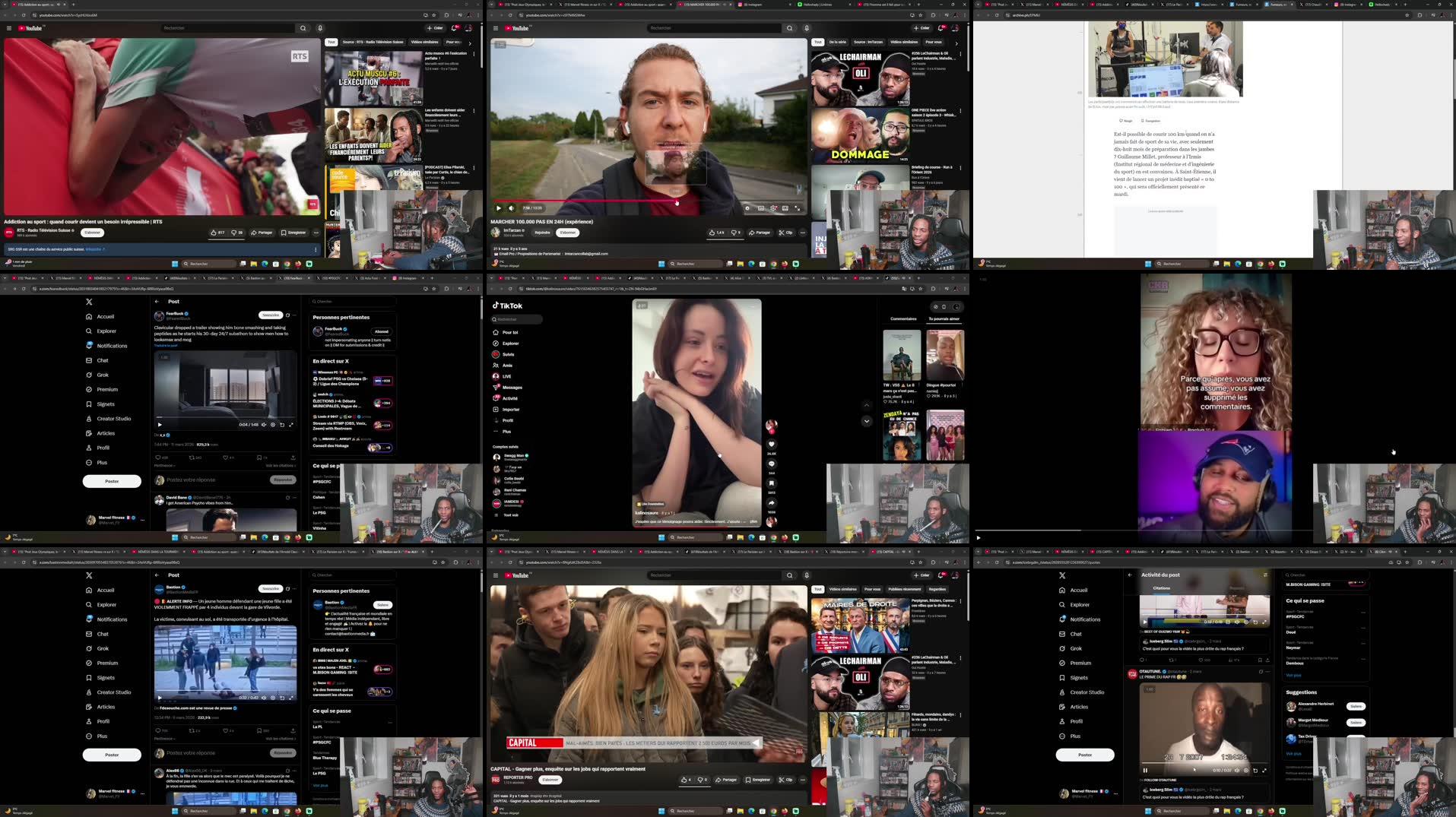Image resolution: width=1456 pixels, height=817 pixels.
Task: Click the Poster button on X
Action: (x=112, y=480)
